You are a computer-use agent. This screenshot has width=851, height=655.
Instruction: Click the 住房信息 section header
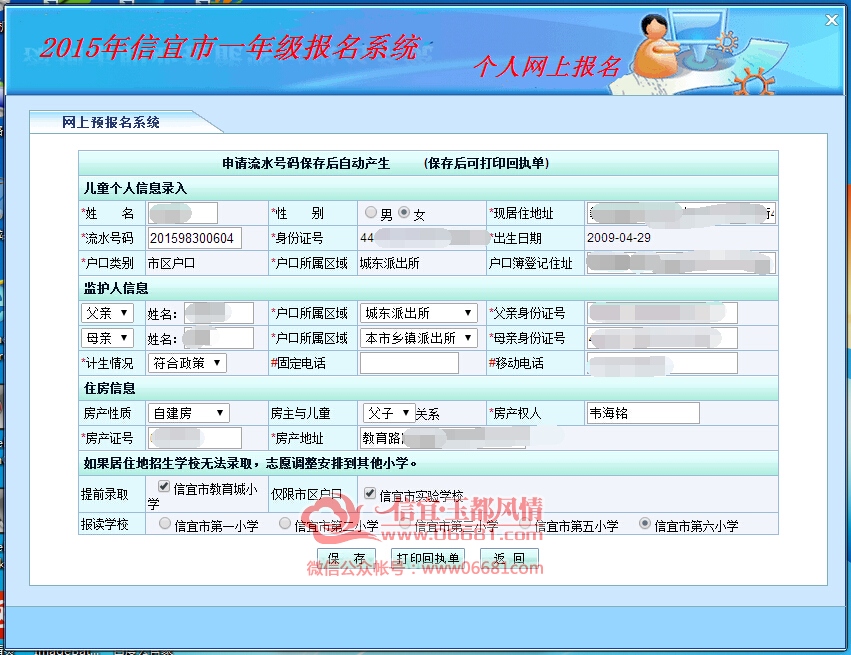(109, 388)
